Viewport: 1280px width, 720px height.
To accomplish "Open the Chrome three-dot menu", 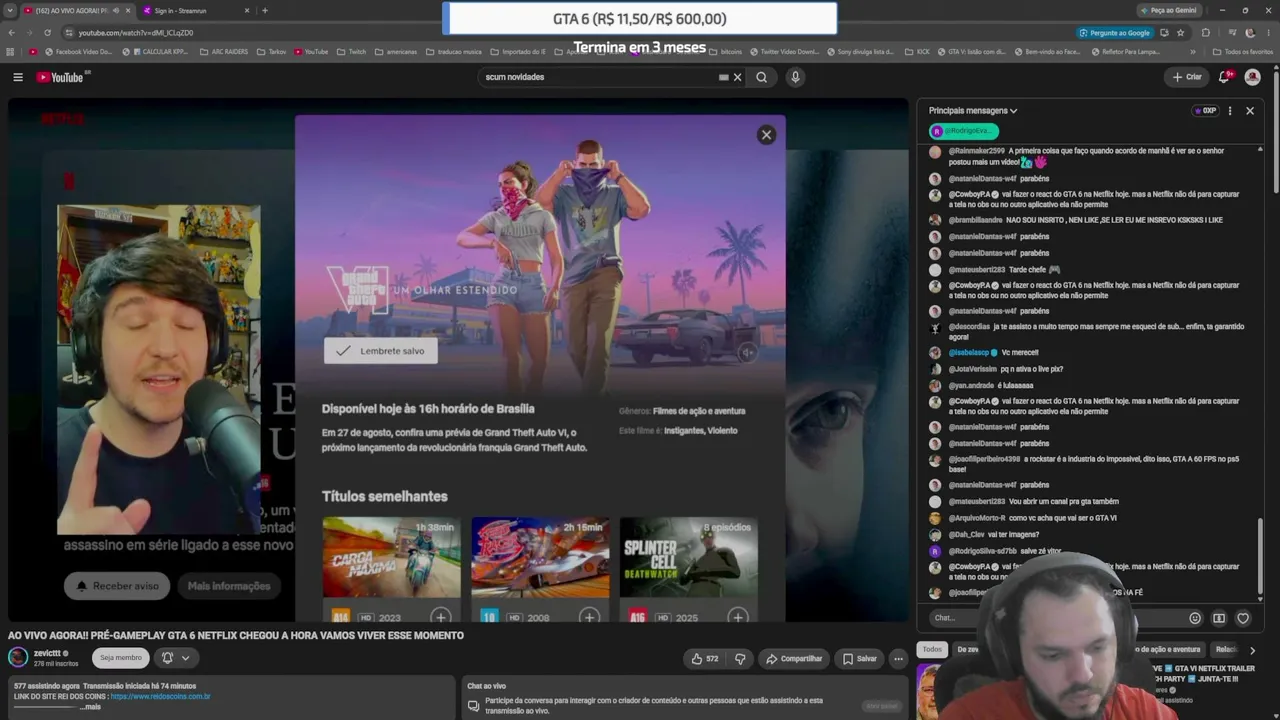I will pyautogui.click(x=1268, y=32).
